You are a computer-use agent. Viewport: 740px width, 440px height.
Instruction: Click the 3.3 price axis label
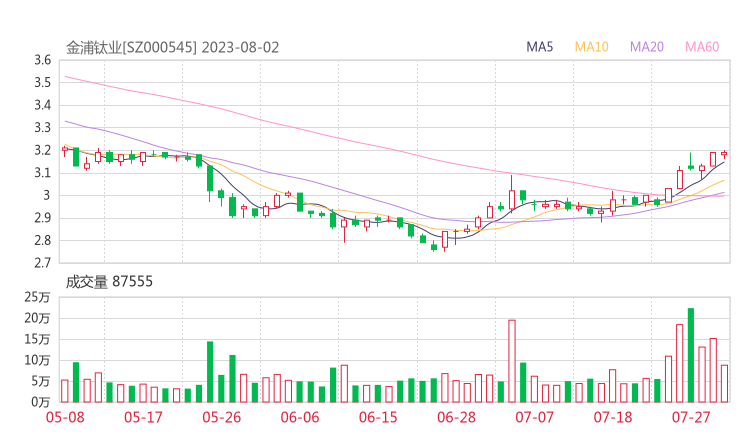click(42, 127)
